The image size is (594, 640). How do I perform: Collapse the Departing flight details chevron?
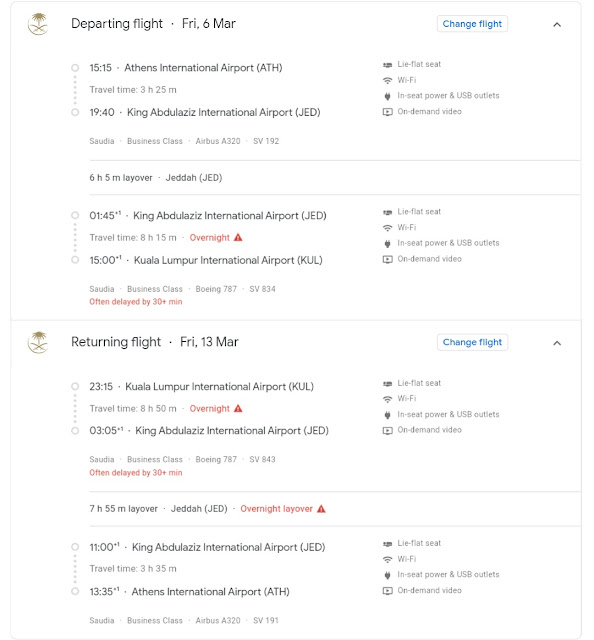coord(557,24)
